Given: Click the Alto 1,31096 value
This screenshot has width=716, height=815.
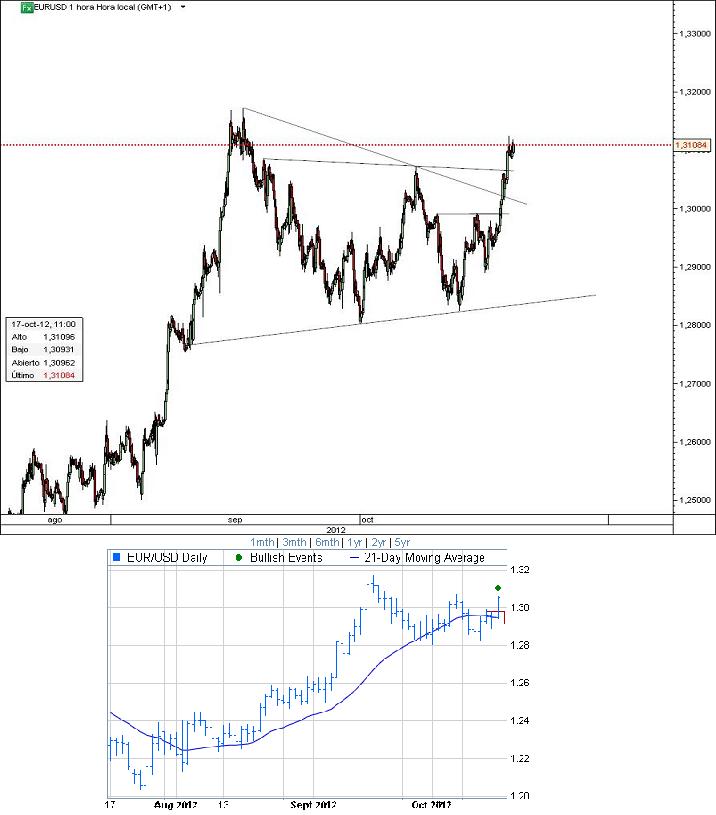Looking at the screenshot, I should (59, 337).
